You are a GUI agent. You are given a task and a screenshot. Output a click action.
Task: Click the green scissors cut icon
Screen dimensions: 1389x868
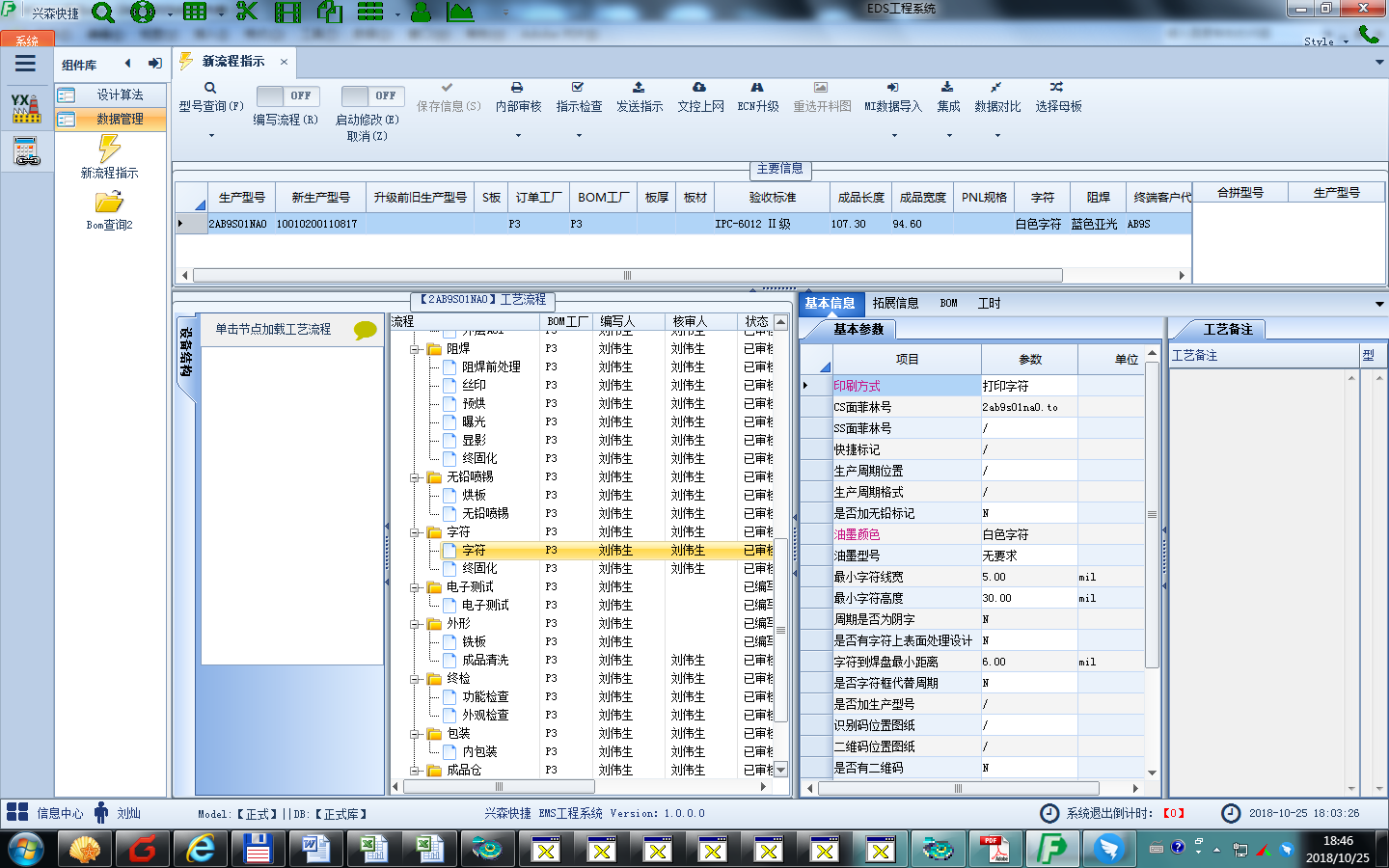click(247, 12)
